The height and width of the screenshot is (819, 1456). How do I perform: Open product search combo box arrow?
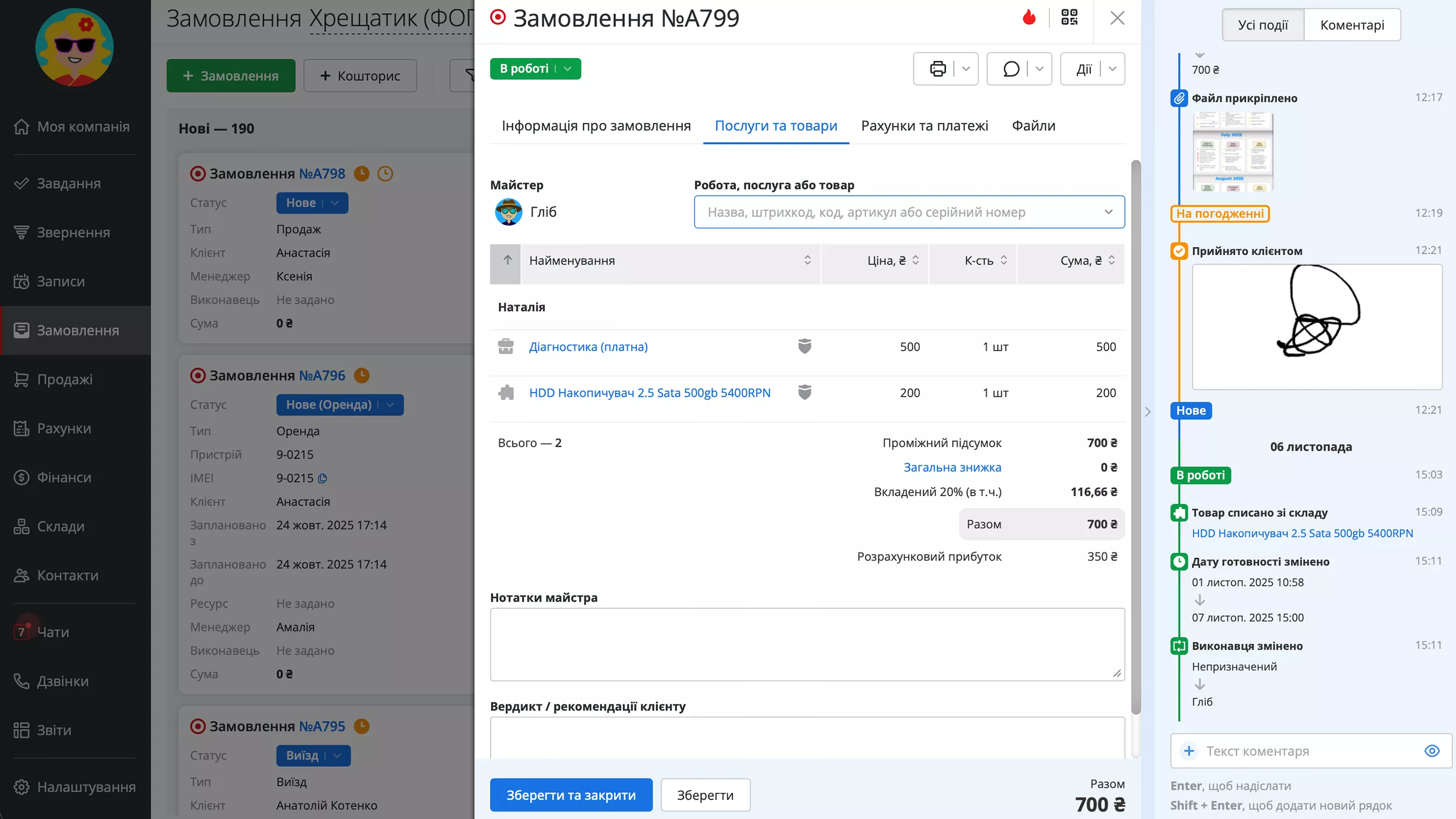(x=1108, y=212)
